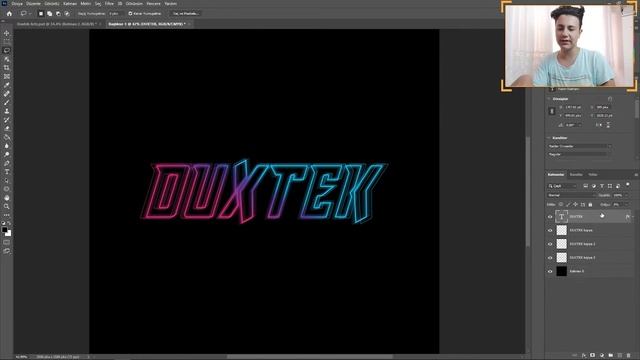This screenshot has height=360, width=640.
Task: Toggle the anti-alias checkbox
Action: point(130,13)
